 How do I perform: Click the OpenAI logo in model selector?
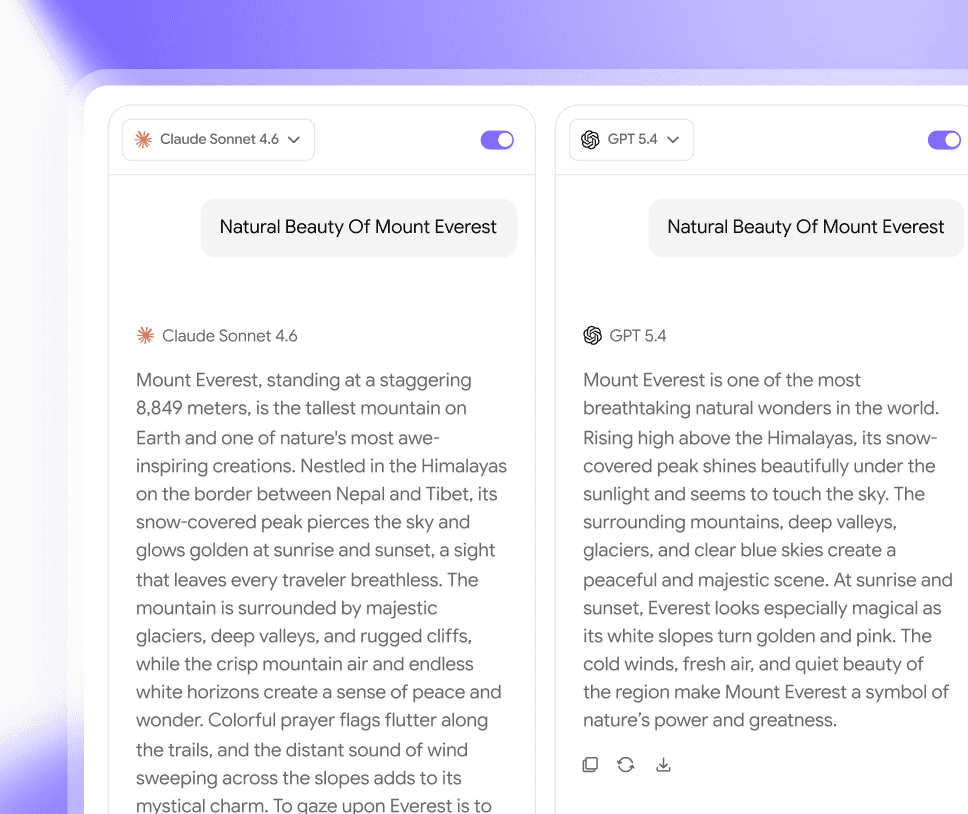[590, 139]
